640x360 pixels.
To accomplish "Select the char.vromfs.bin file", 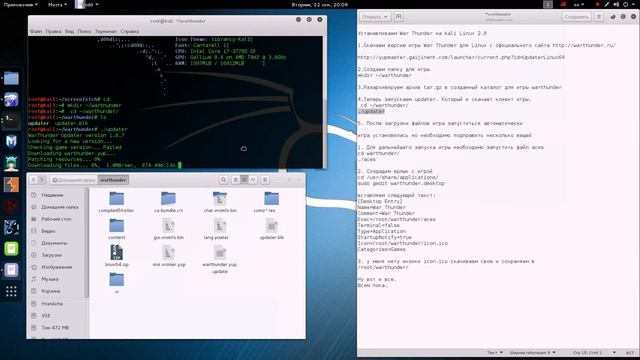I will pyautogui.click(x=220, y=202).
